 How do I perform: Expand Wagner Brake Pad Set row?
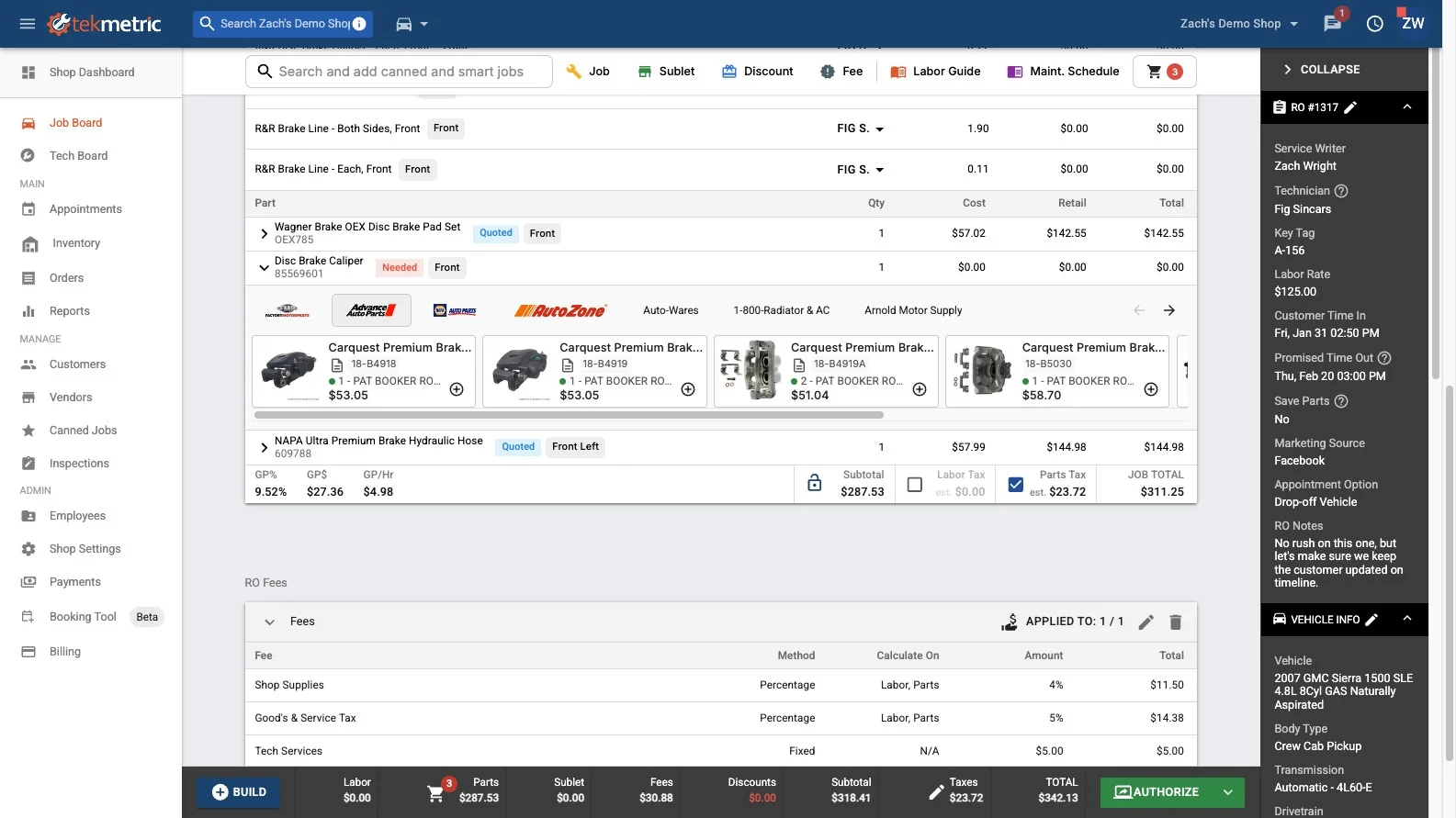[264, 234]
